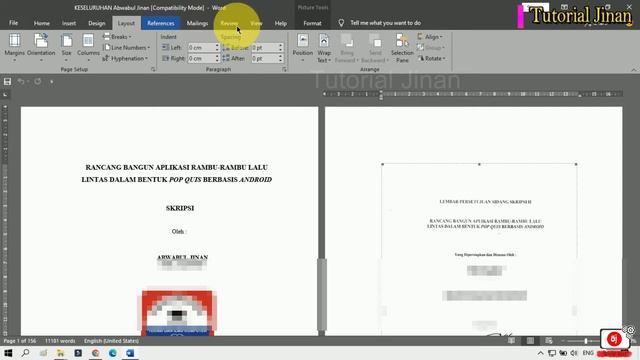This screenshot has height=360, width=640.
Task: Click the Spacing Before stepper arrows
Action: pyautogui.click(x=280, y=48)
